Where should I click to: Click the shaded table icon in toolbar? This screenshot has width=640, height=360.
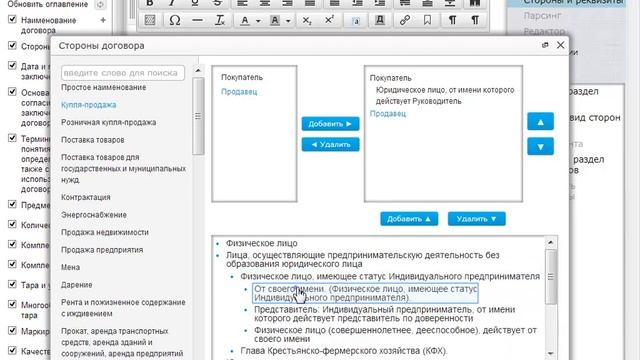click(x=150, y=20)
